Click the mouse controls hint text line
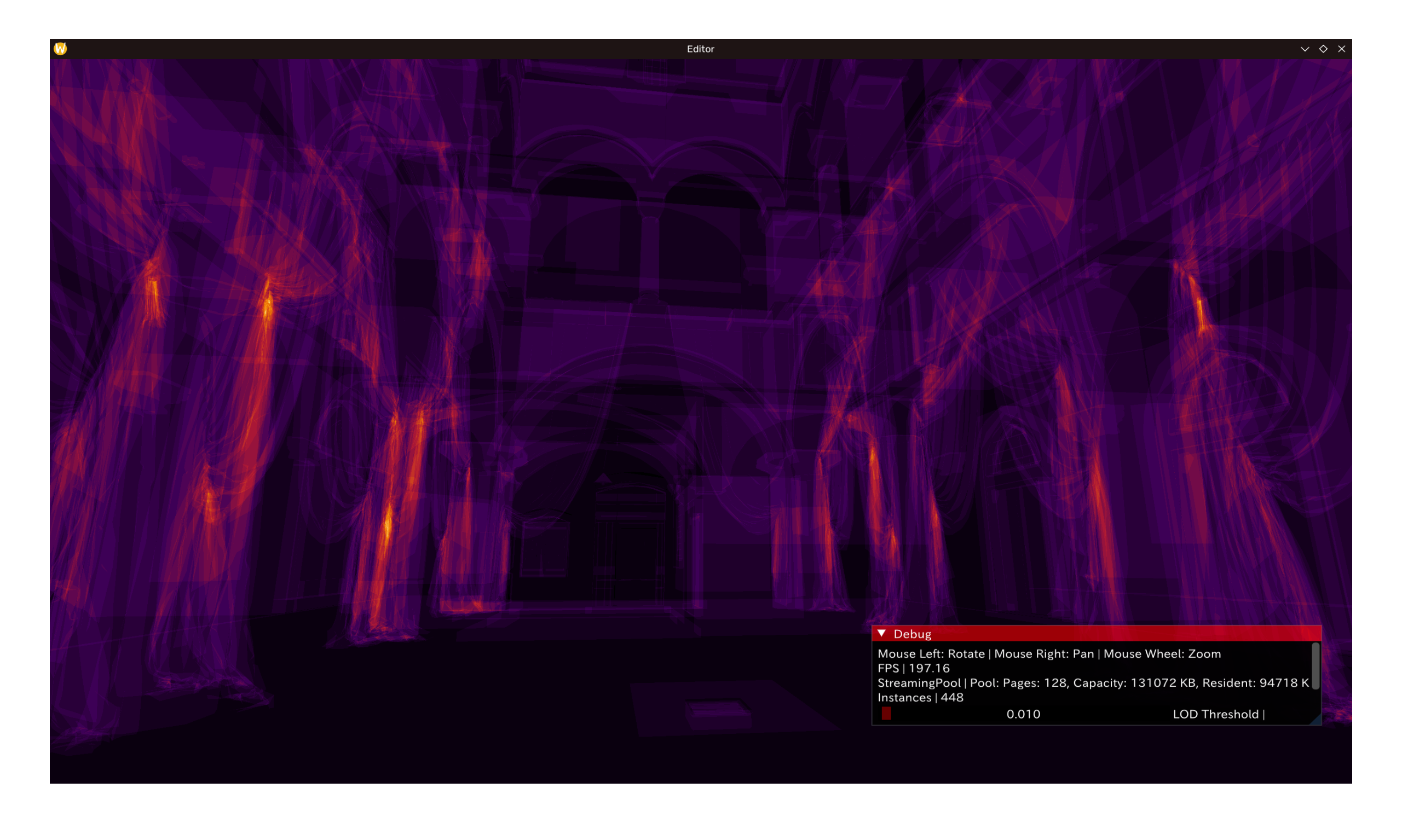The height and width of the screenshot is (840, 1402). point(1049,654)
